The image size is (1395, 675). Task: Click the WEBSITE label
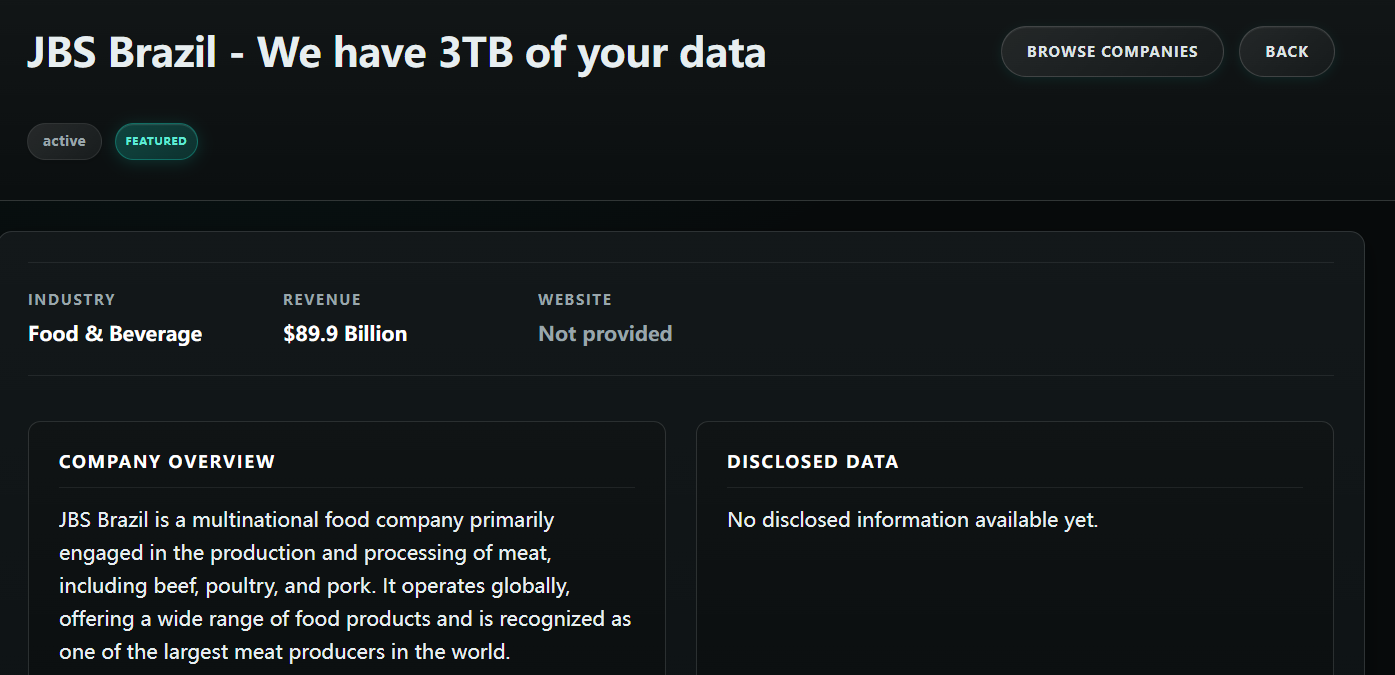click(x=575, y=300)
